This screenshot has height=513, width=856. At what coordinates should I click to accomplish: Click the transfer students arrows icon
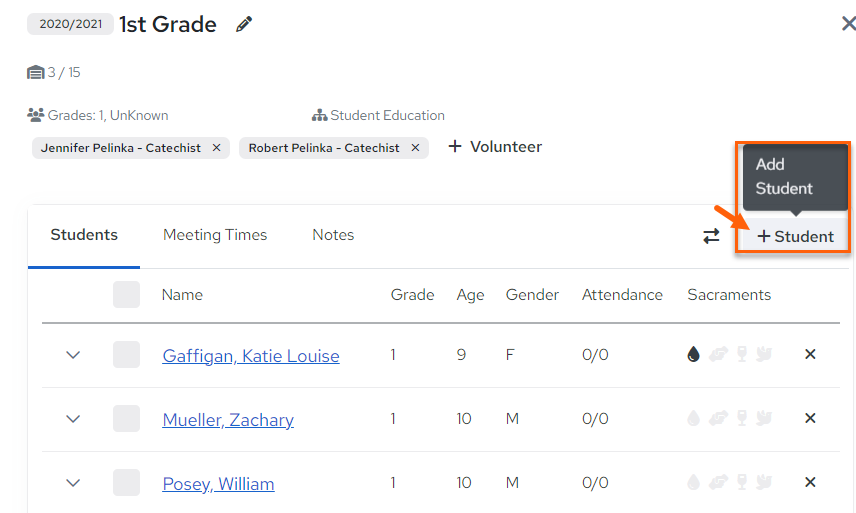pos(711,236)
